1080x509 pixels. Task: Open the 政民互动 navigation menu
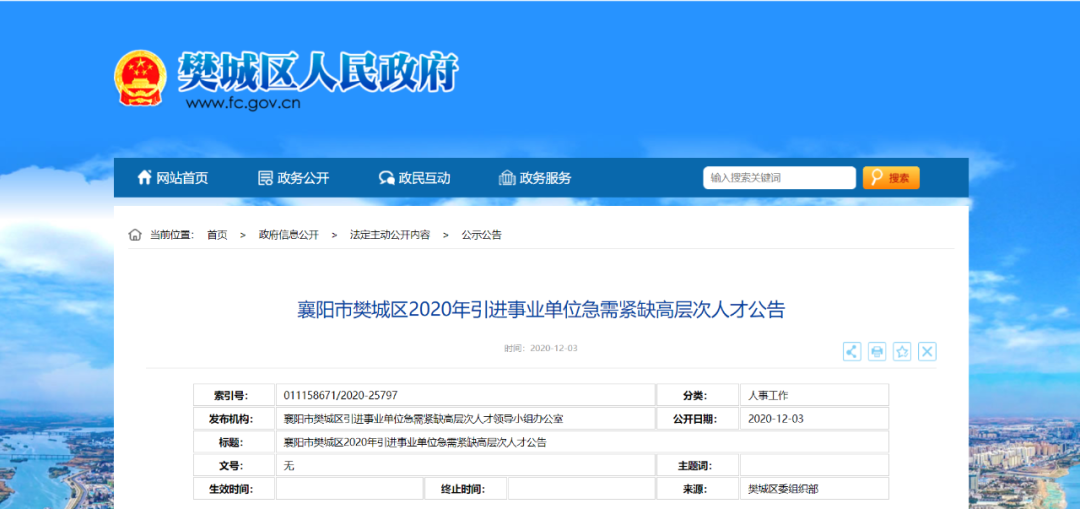click(x=424, y=178)
